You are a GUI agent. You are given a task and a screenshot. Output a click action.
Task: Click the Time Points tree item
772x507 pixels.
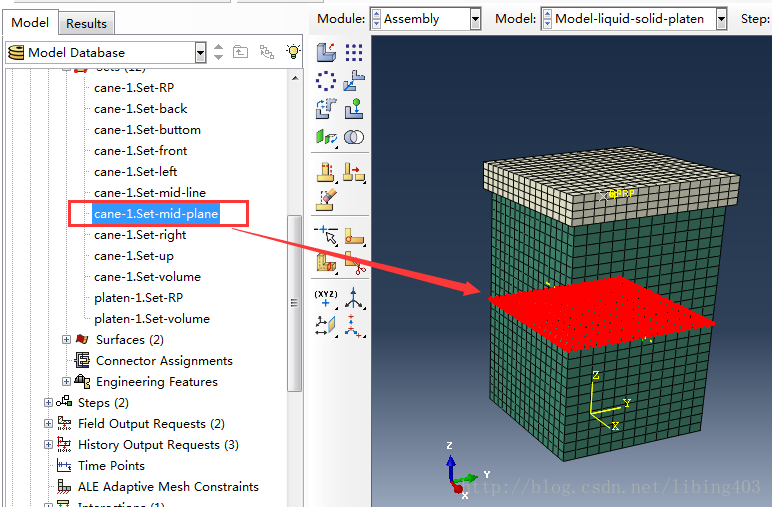click(x=111, y=466)
